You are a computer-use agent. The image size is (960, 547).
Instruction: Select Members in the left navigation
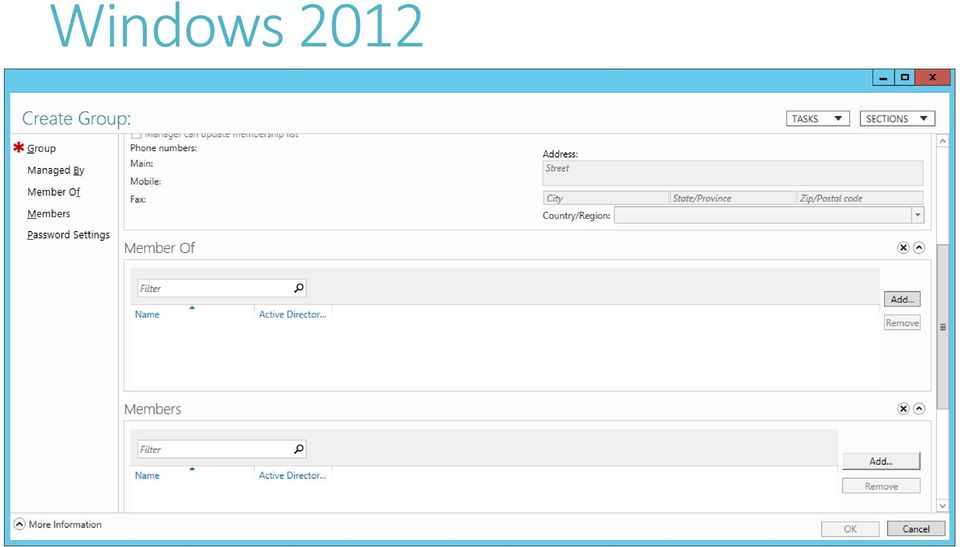coord(48,214)
